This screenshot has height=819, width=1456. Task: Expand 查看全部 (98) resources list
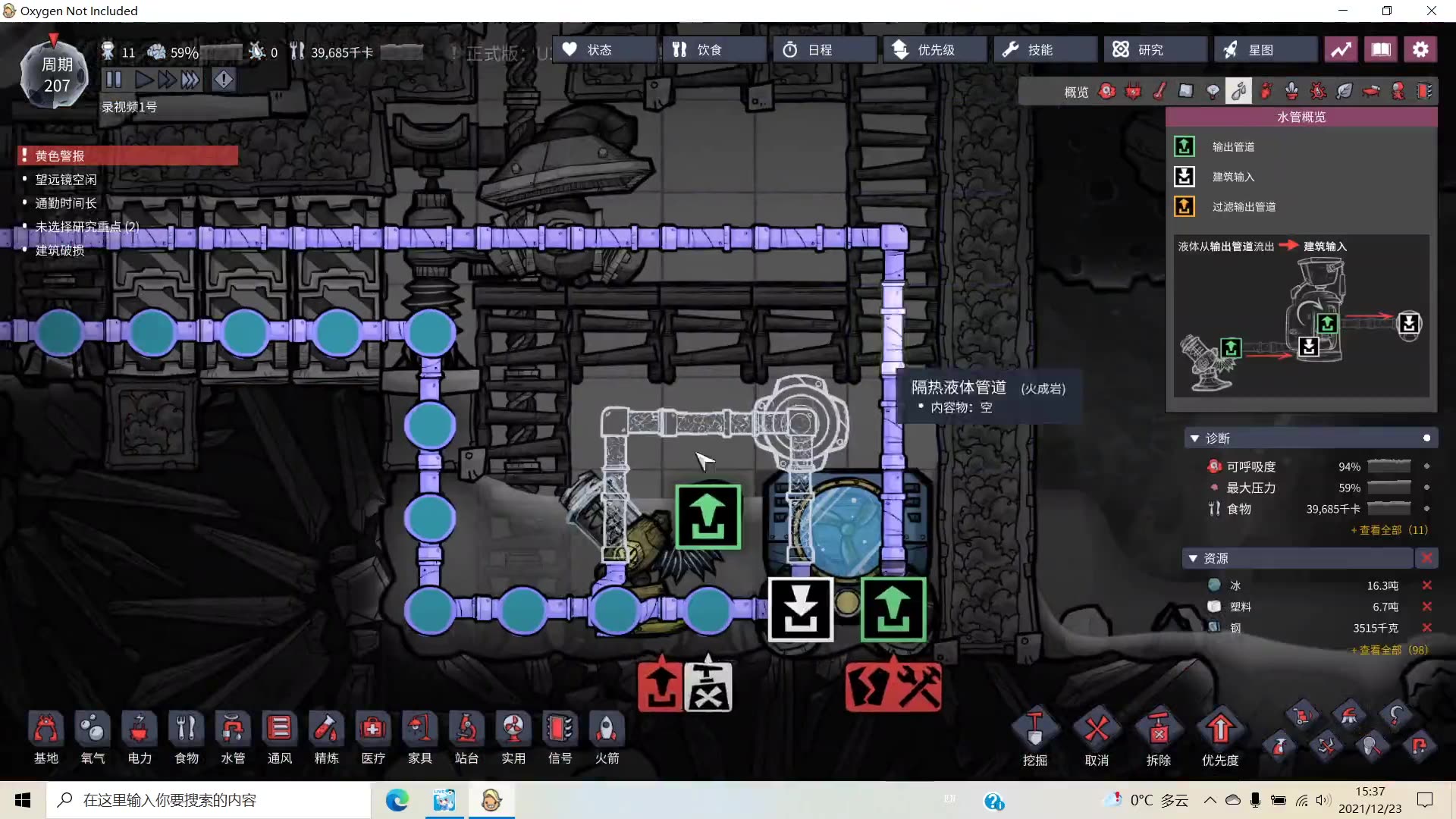point(1389,650)
